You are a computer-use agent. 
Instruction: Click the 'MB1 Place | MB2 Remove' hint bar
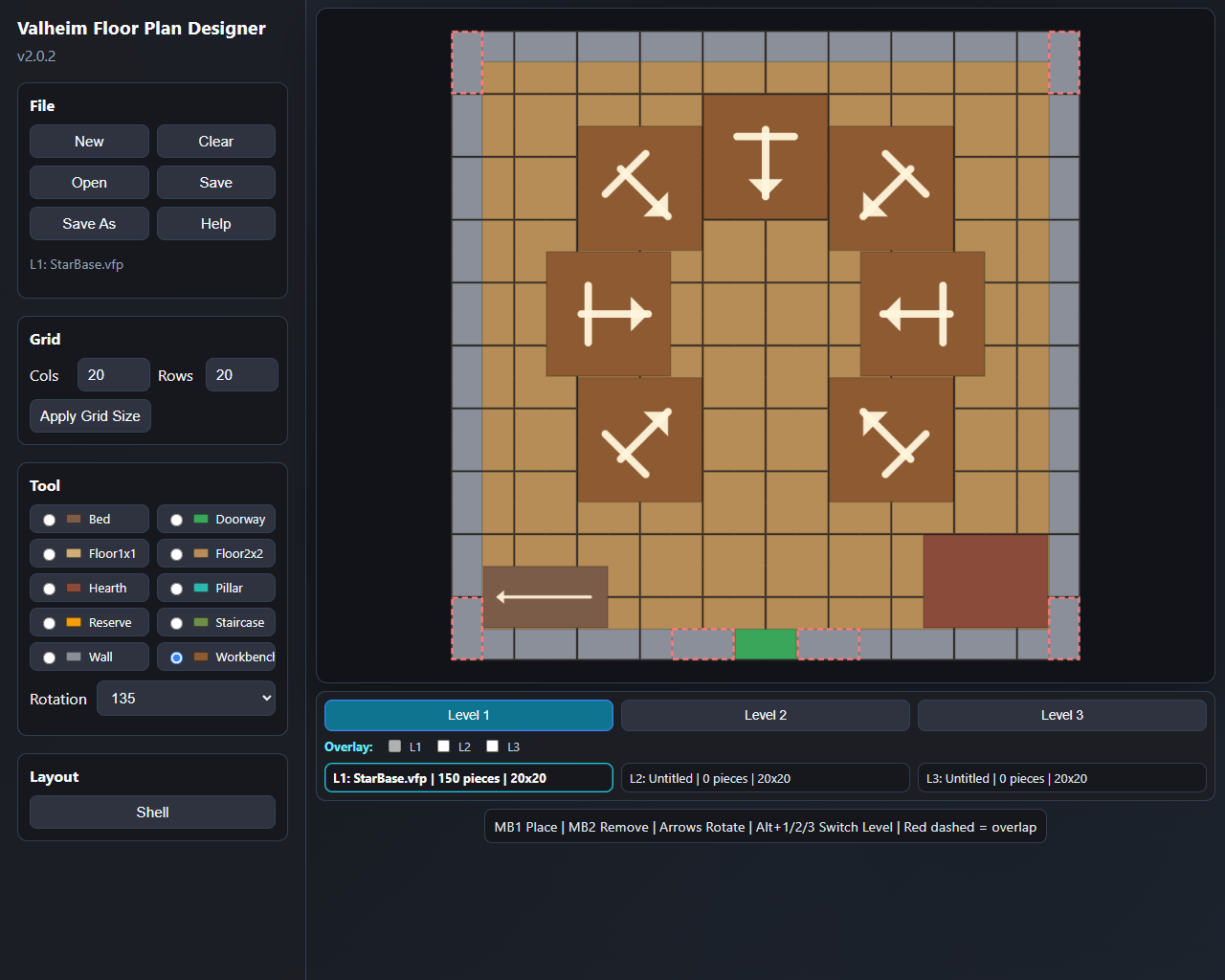[x=766, y=827]
